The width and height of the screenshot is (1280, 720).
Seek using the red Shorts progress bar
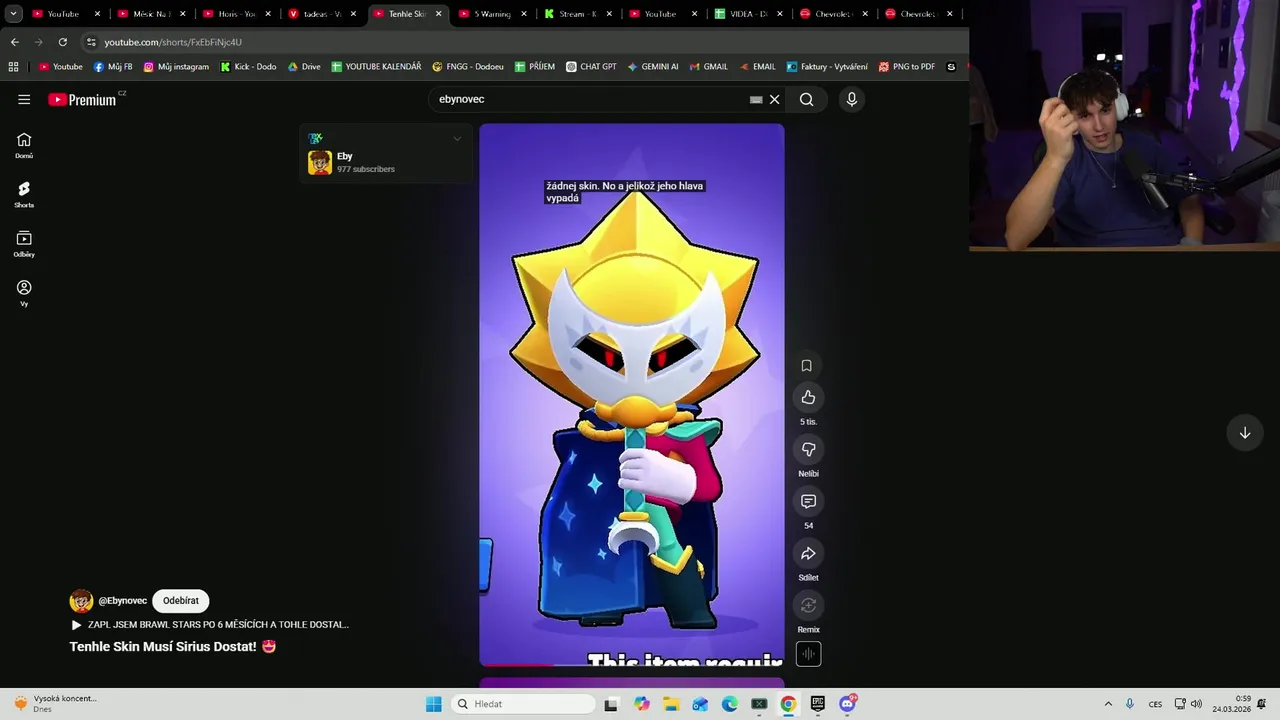pyautogui.click(x=632, y=665)
